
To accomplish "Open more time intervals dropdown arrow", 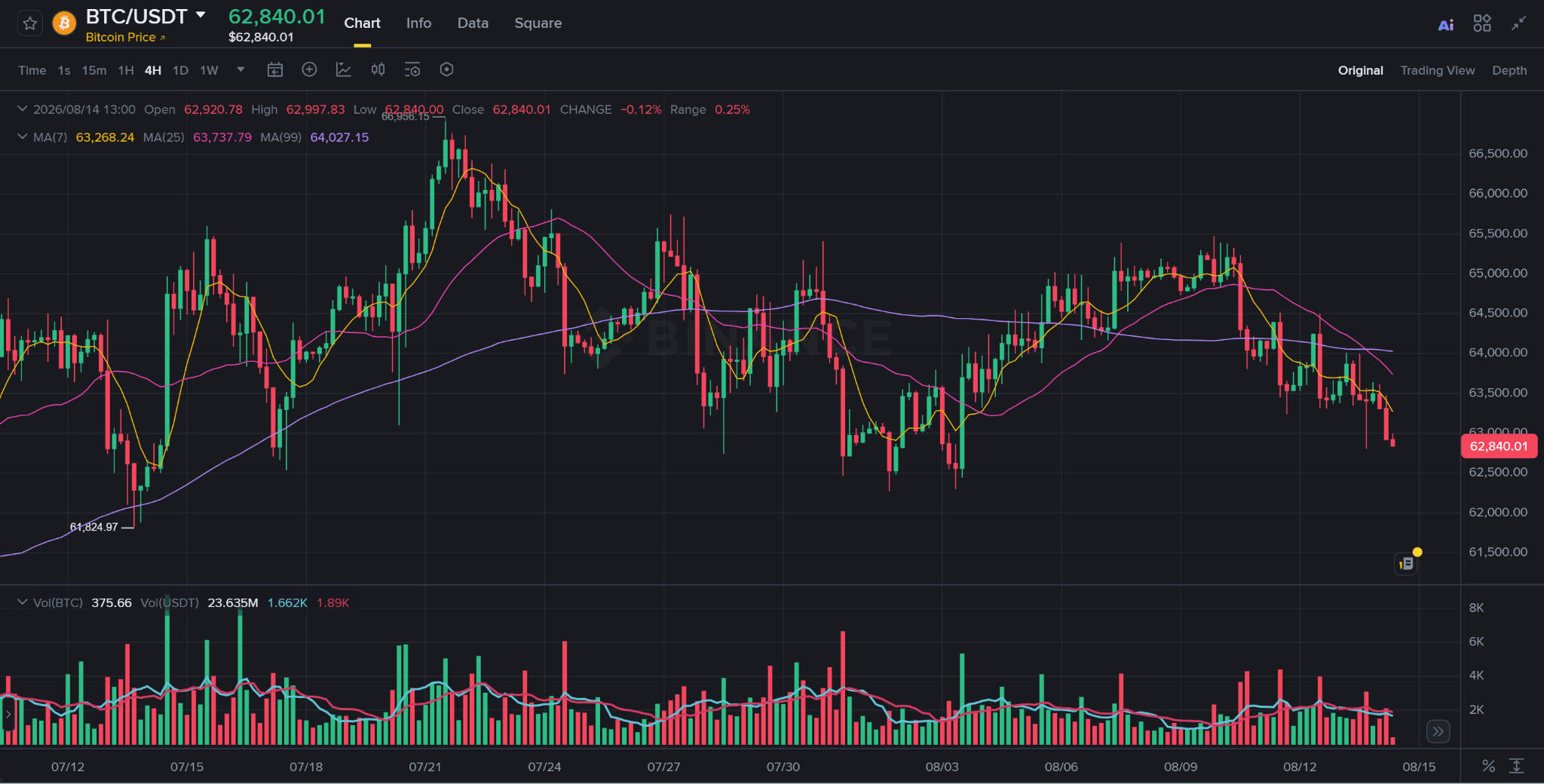I will point(240,69).
